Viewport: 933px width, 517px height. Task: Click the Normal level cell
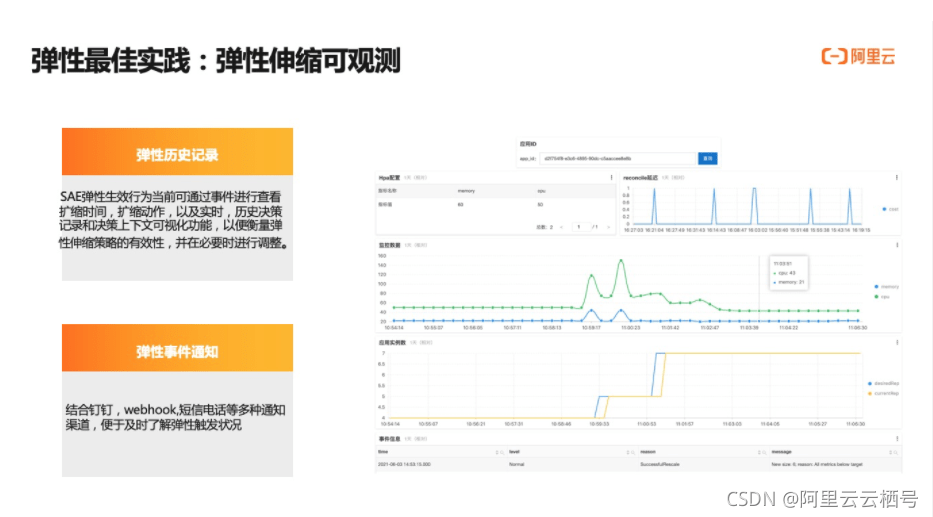[516, 464]
